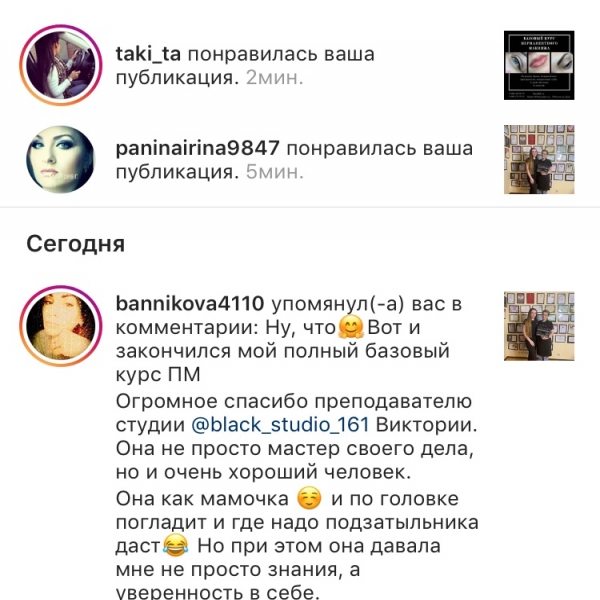Select the 'Сегодня' section header

[76, 244]
